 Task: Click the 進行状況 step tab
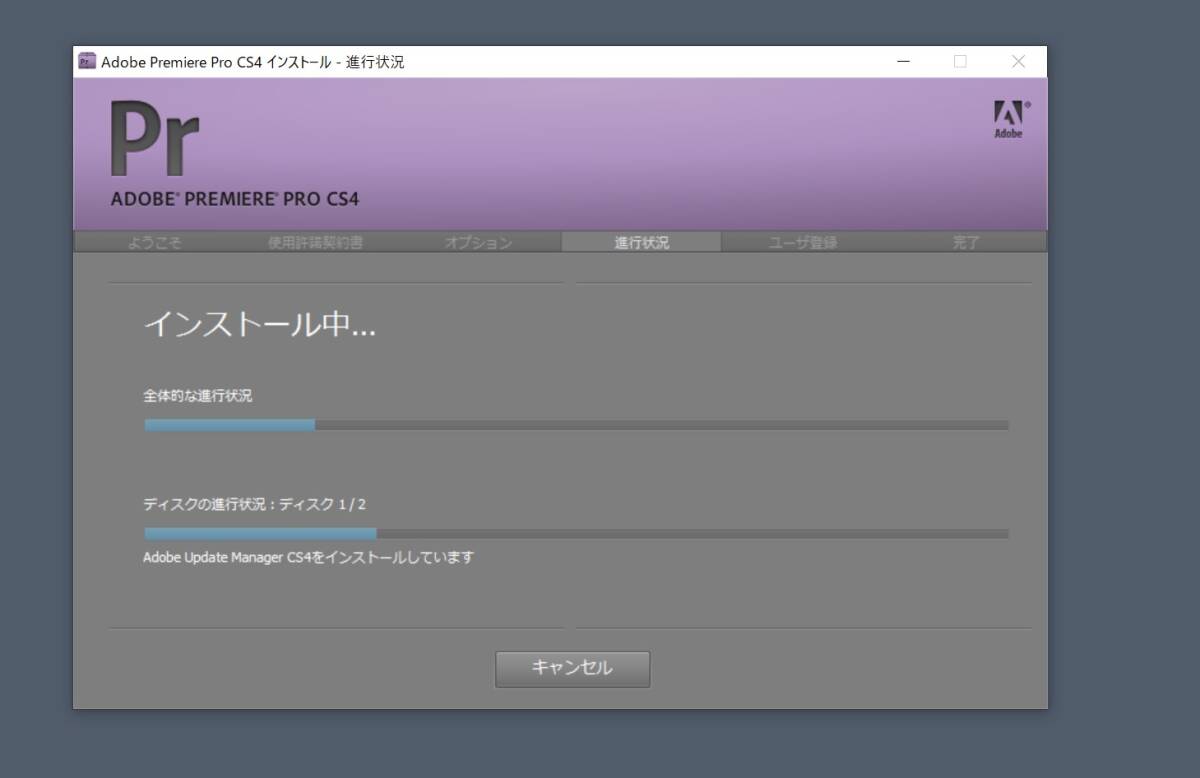[x=641, y=242]
